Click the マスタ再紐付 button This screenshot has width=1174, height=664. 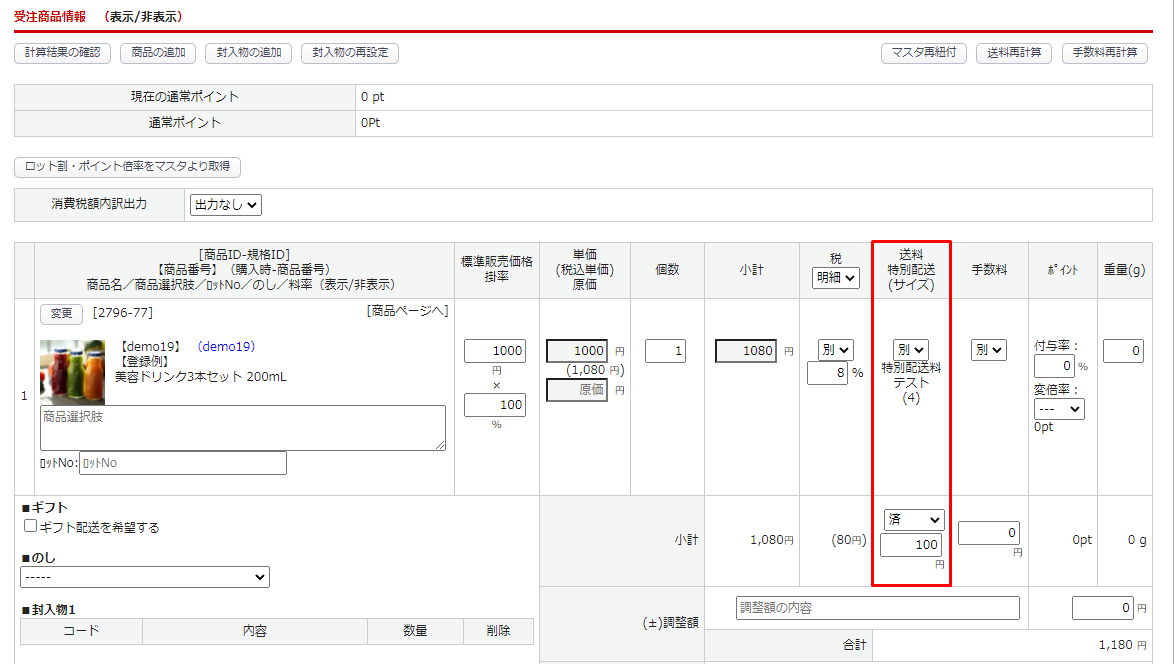923,53
